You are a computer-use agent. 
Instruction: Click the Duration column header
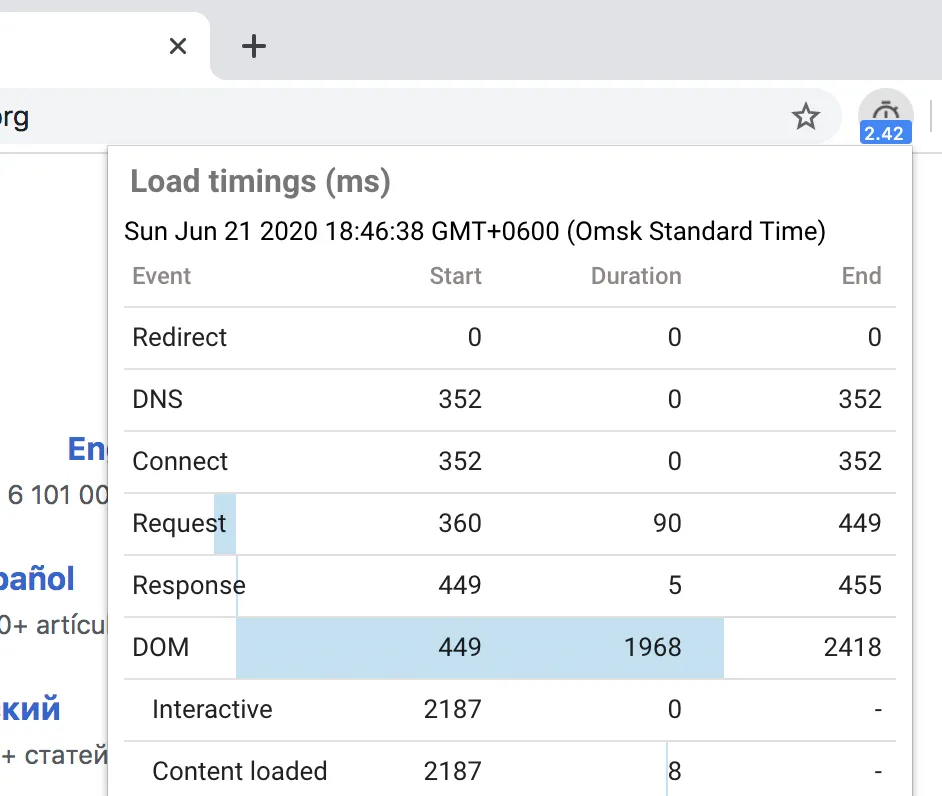[x=636, y=276]
